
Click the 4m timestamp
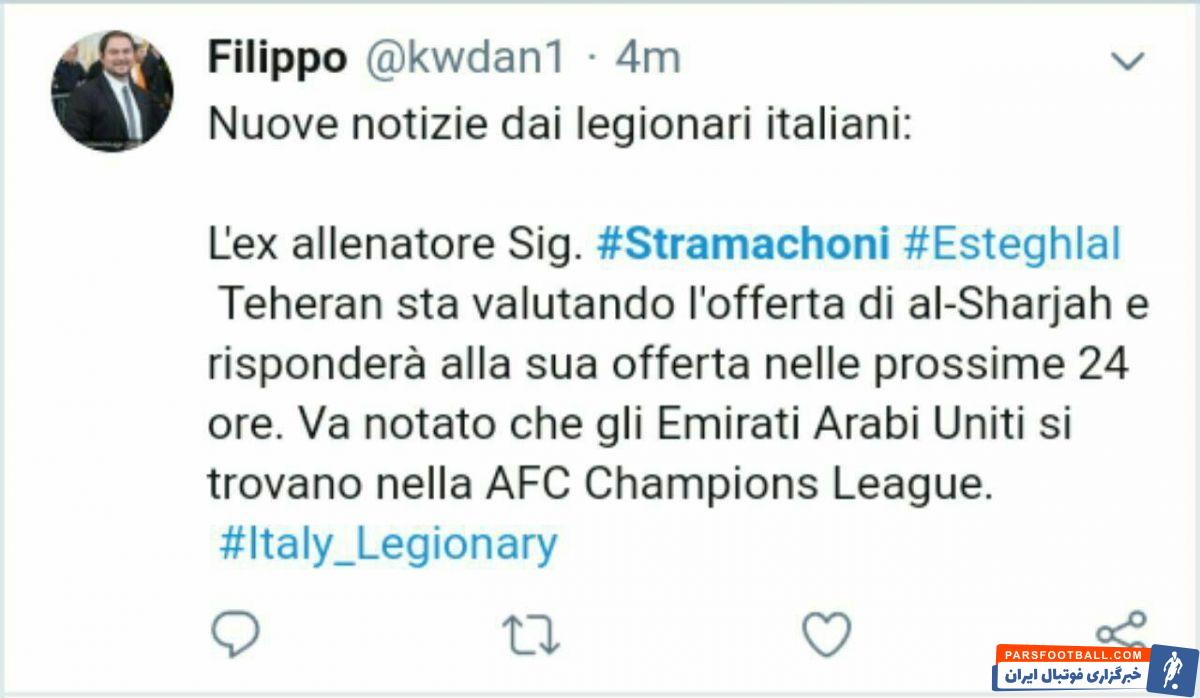coord(648,59)
